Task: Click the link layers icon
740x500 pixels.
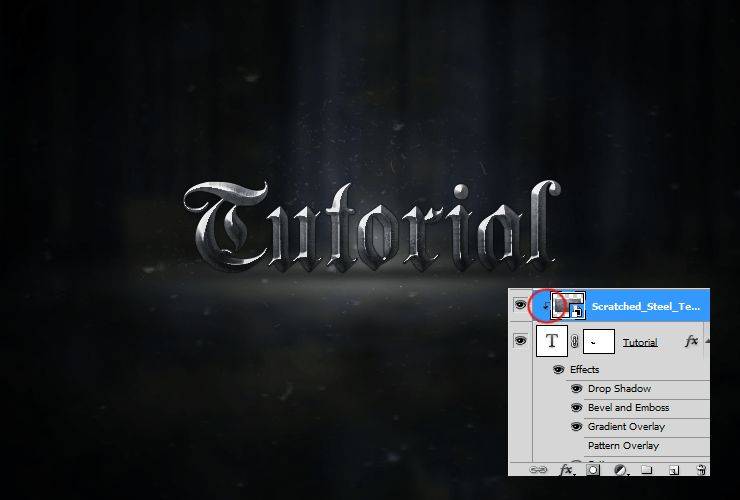Action: pyautogui.click(x=538, y=470)
